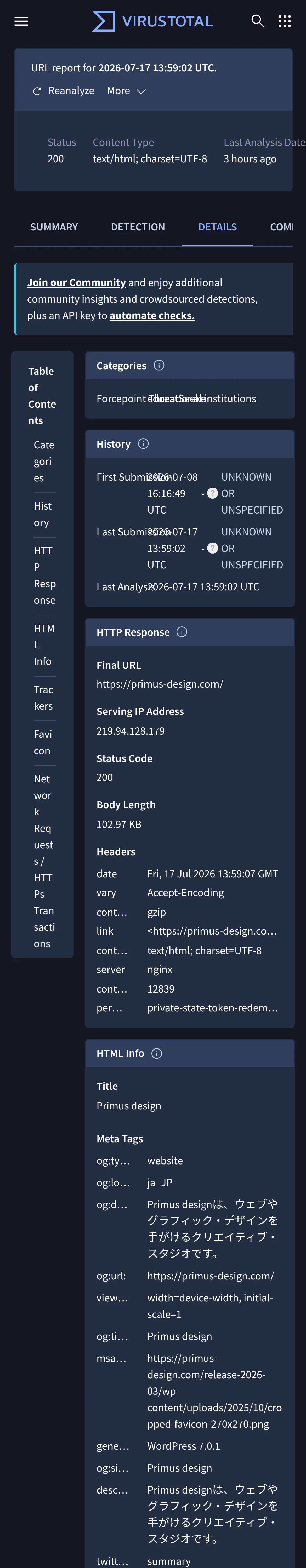Jump to Favicon in table of contents
Viewport: 306px width, 1568px height.
click(43, 743)
